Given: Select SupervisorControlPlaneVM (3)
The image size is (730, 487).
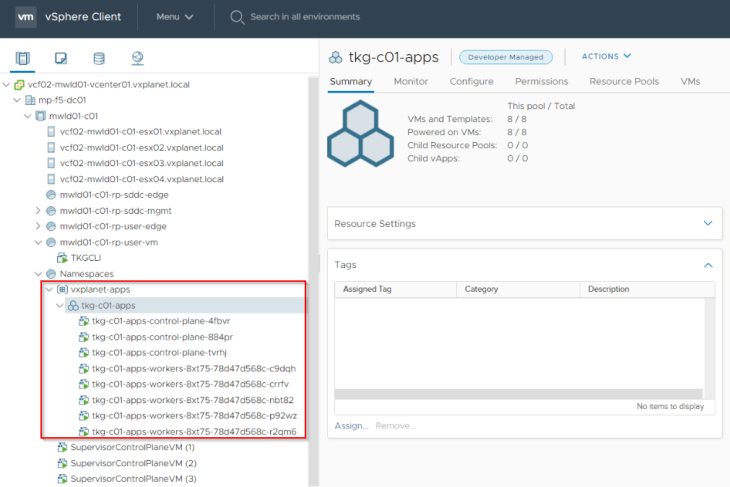Looking at the screenshot, I should click(133, 479).
